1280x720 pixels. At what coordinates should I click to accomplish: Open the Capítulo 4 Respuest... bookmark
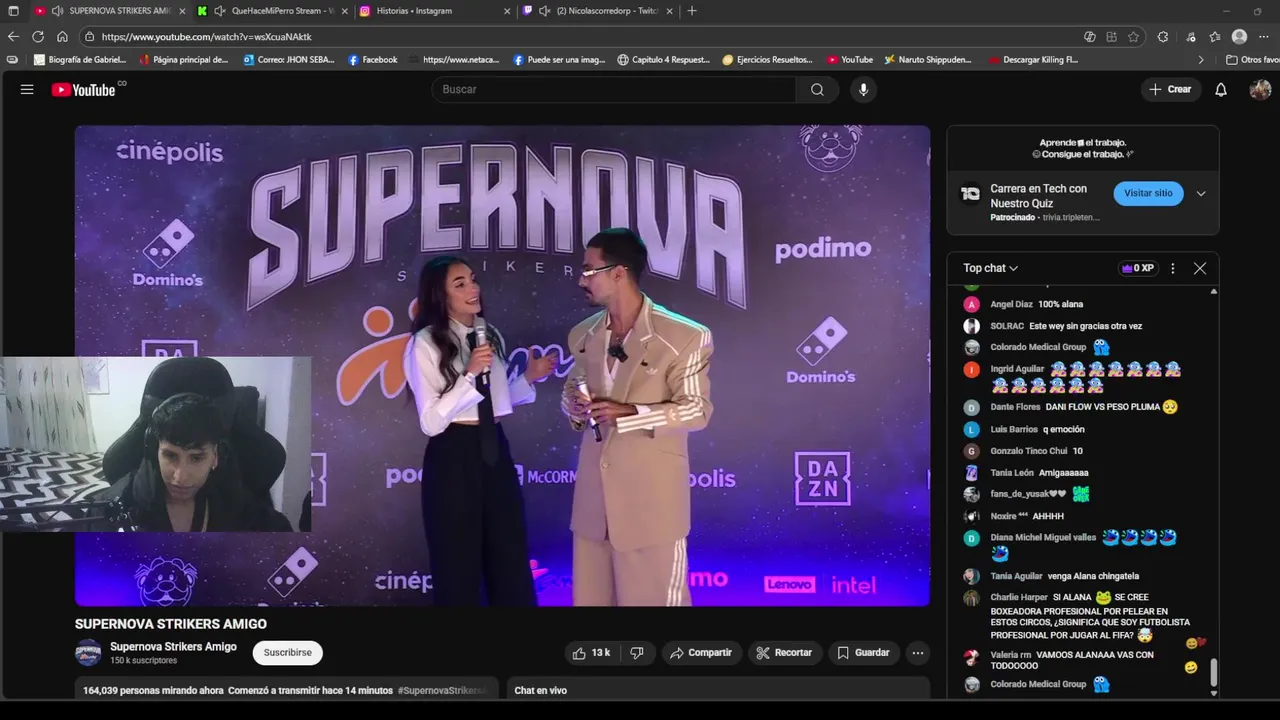coord(663,60)
